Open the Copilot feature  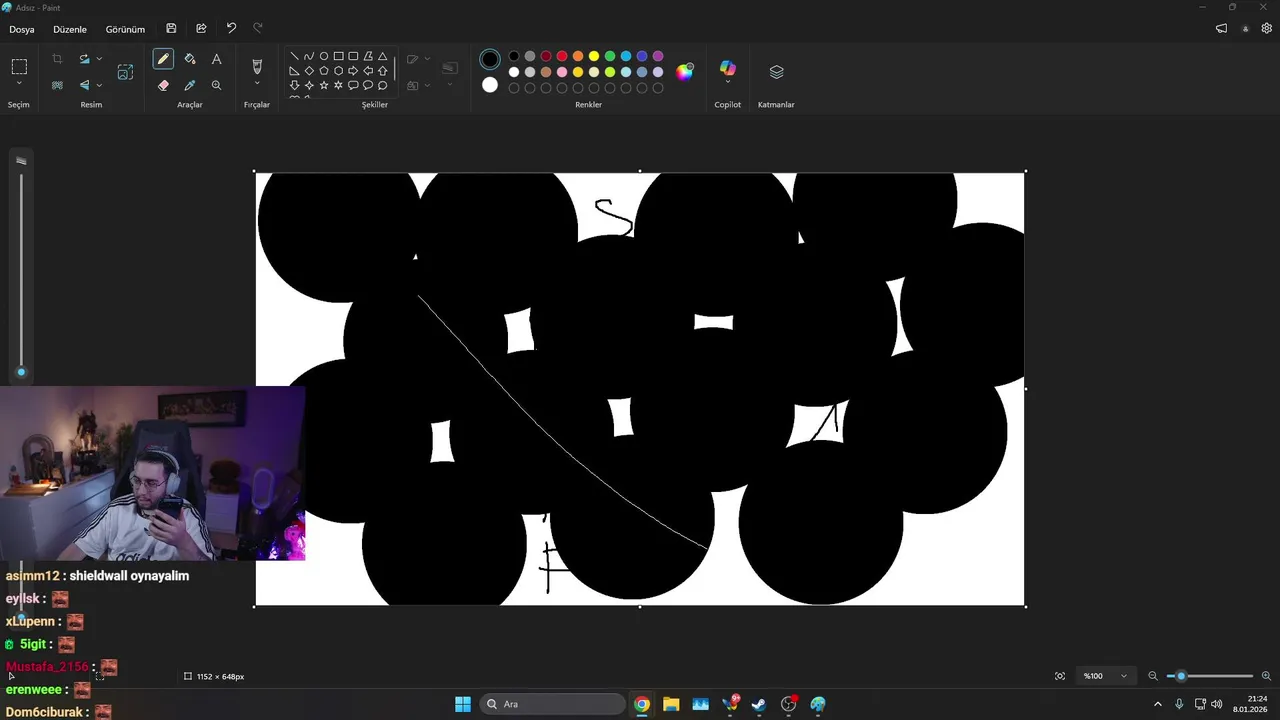click(x=728, y=68)
